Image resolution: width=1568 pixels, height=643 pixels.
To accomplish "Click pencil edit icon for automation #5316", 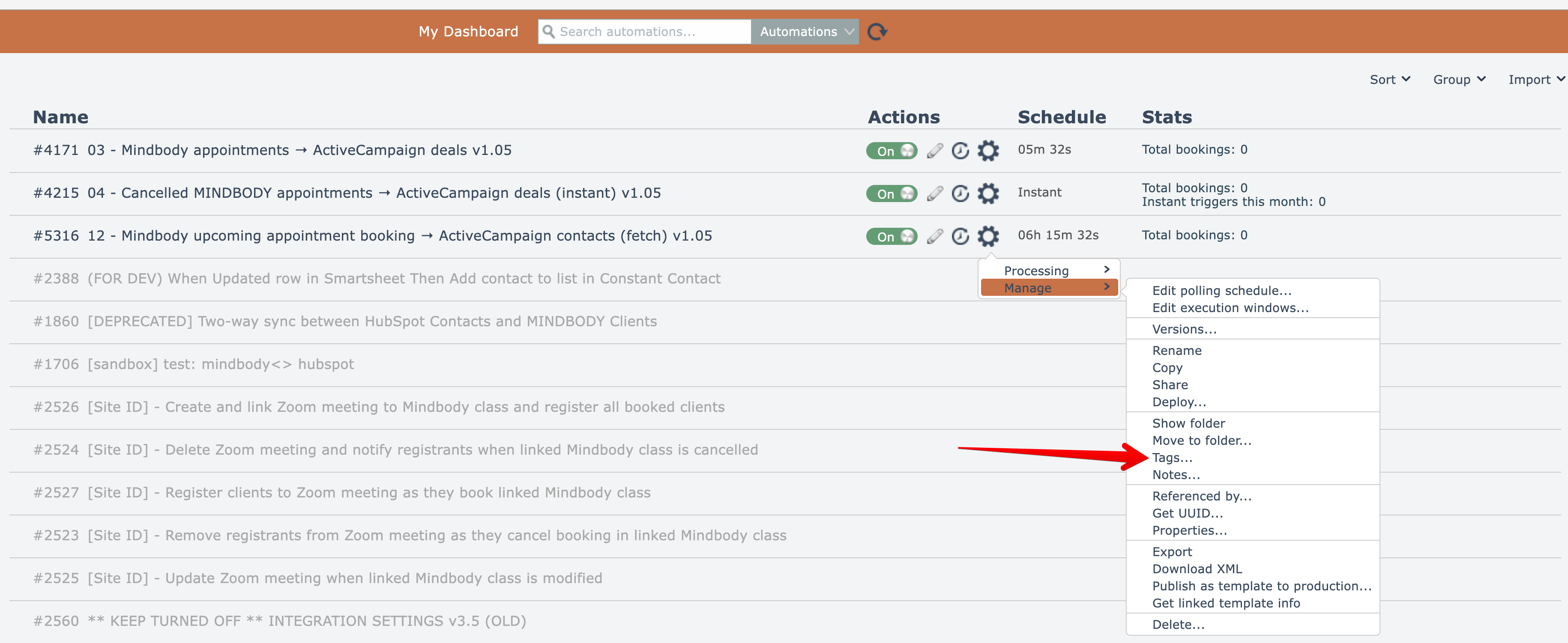I will [935, 236].
